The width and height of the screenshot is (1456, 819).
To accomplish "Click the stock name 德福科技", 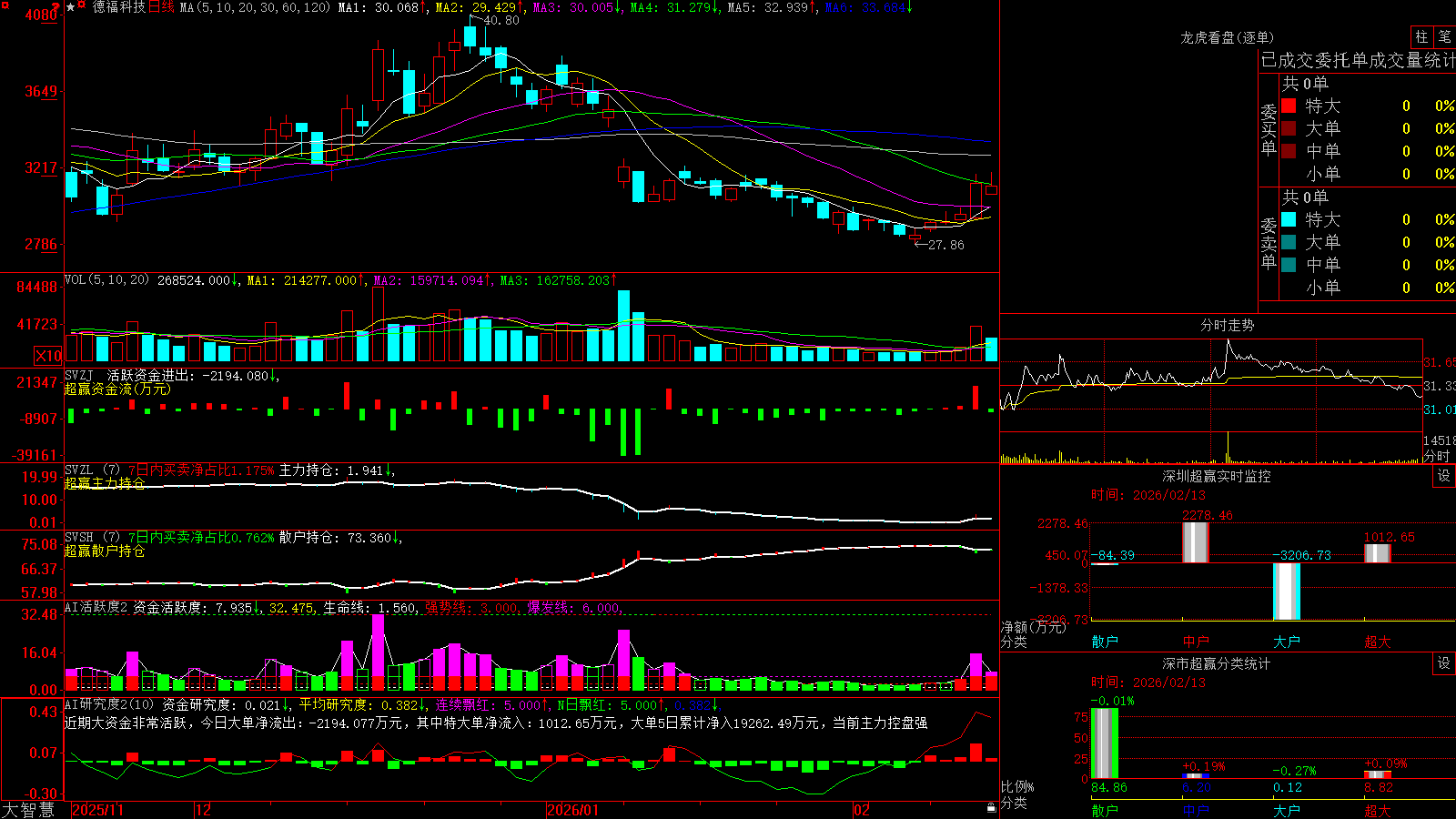I will [118, 7].
